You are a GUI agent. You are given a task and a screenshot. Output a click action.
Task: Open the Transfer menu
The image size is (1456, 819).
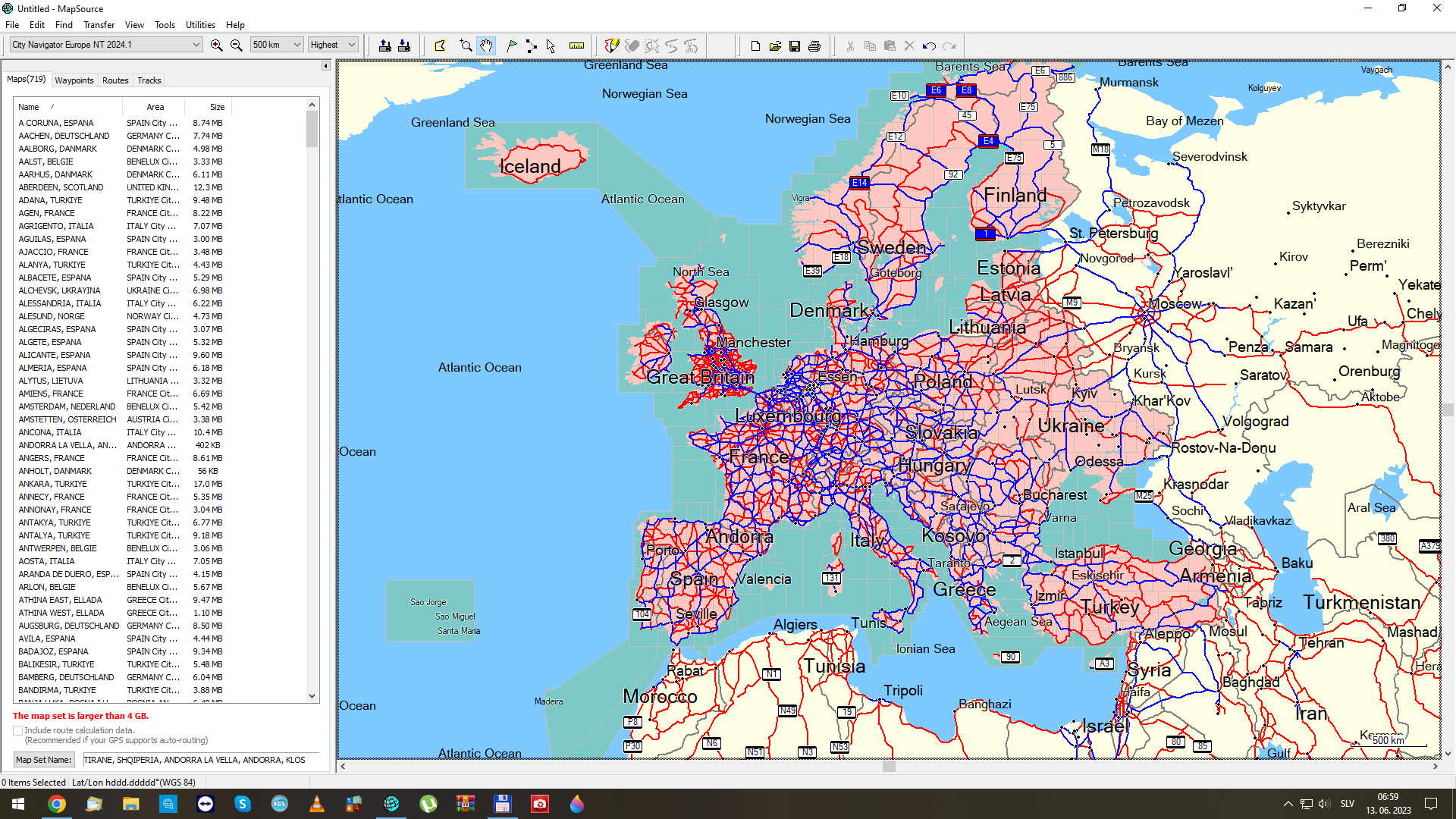[x=99, y=25]
